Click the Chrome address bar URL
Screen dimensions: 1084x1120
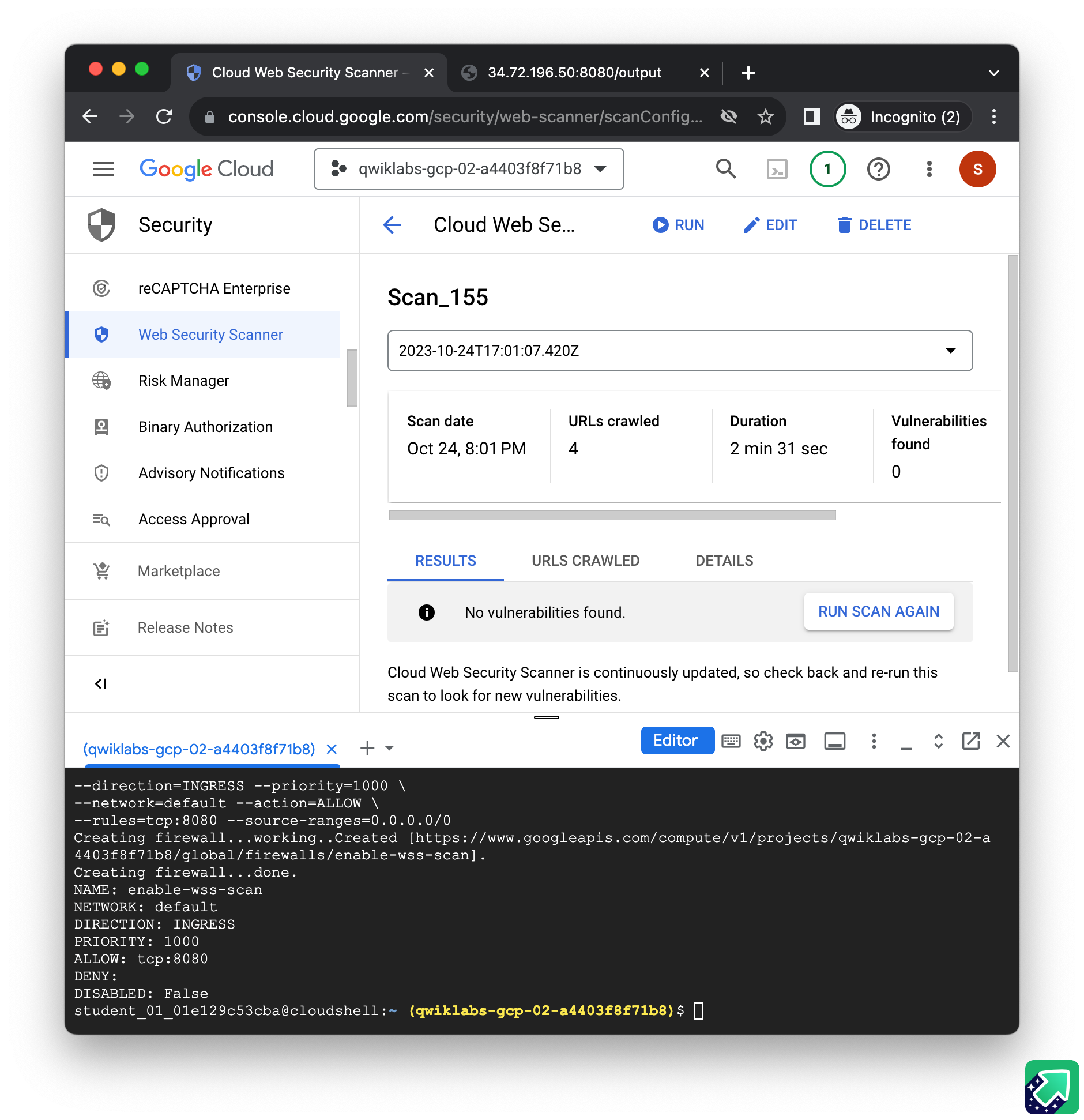tap(465, 117)
